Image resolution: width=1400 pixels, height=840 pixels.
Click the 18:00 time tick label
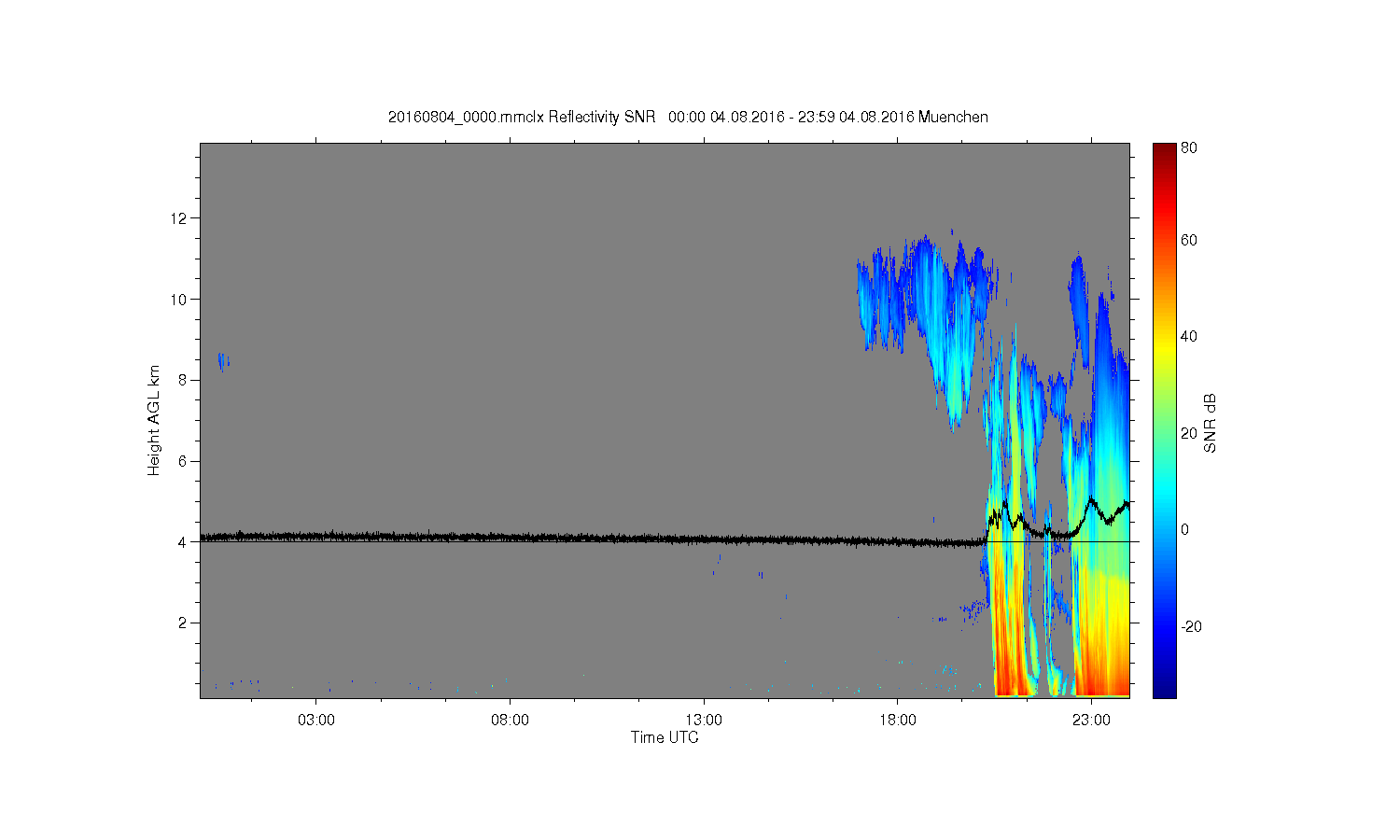(898, 721)
